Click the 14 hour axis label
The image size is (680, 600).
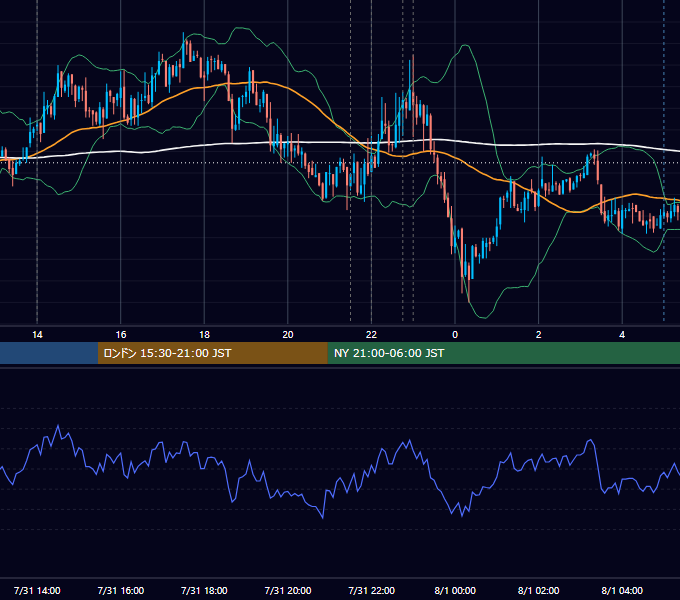[37, 335]
